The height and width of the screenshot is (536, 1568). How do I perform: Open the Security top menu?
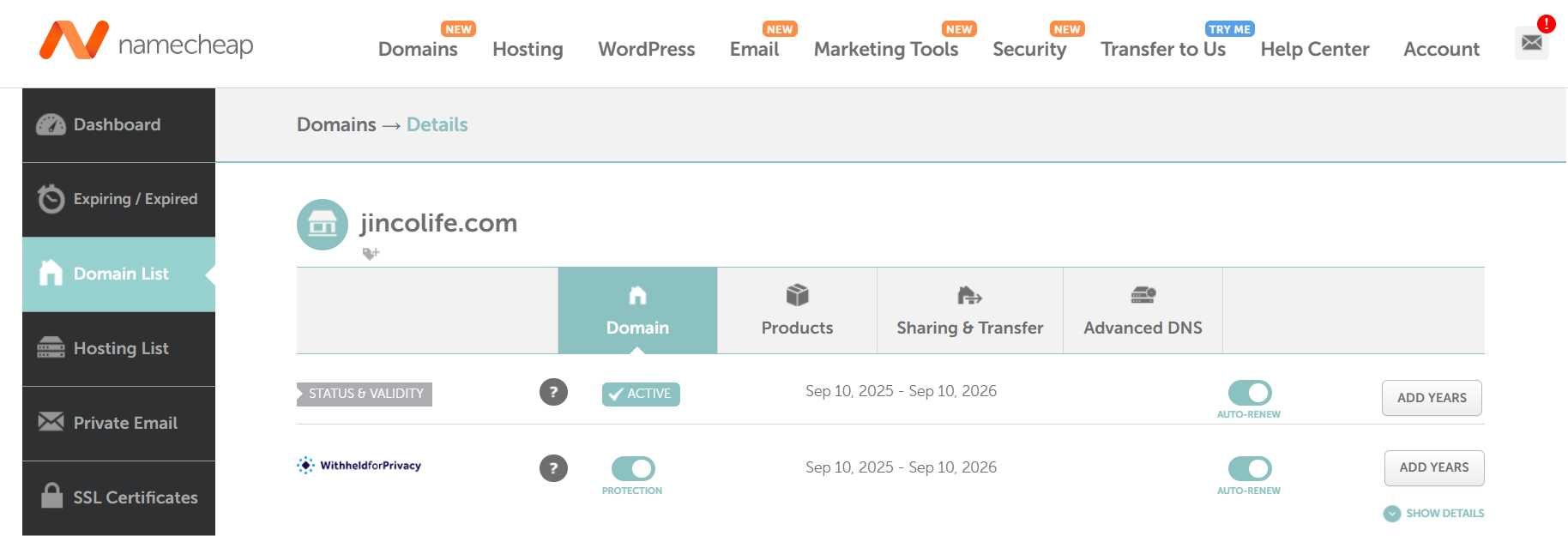[x=1029, y=49]
